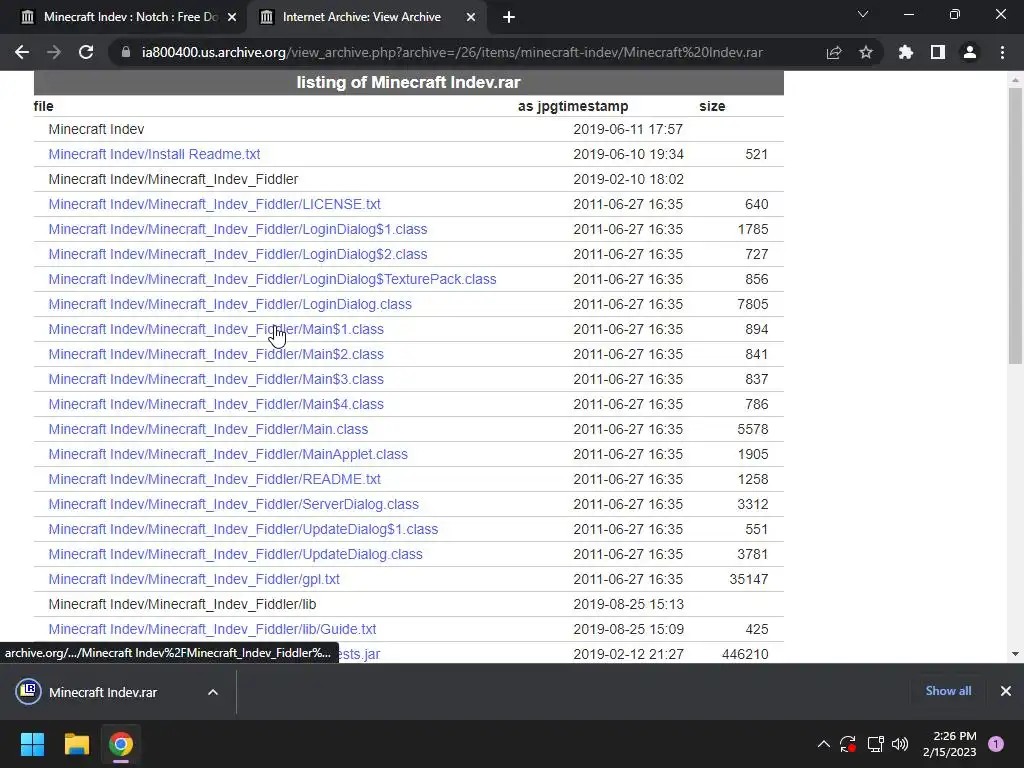The image size is (1024, 768).
Task: Show hidden system tray icons
Action: [824, 744]
